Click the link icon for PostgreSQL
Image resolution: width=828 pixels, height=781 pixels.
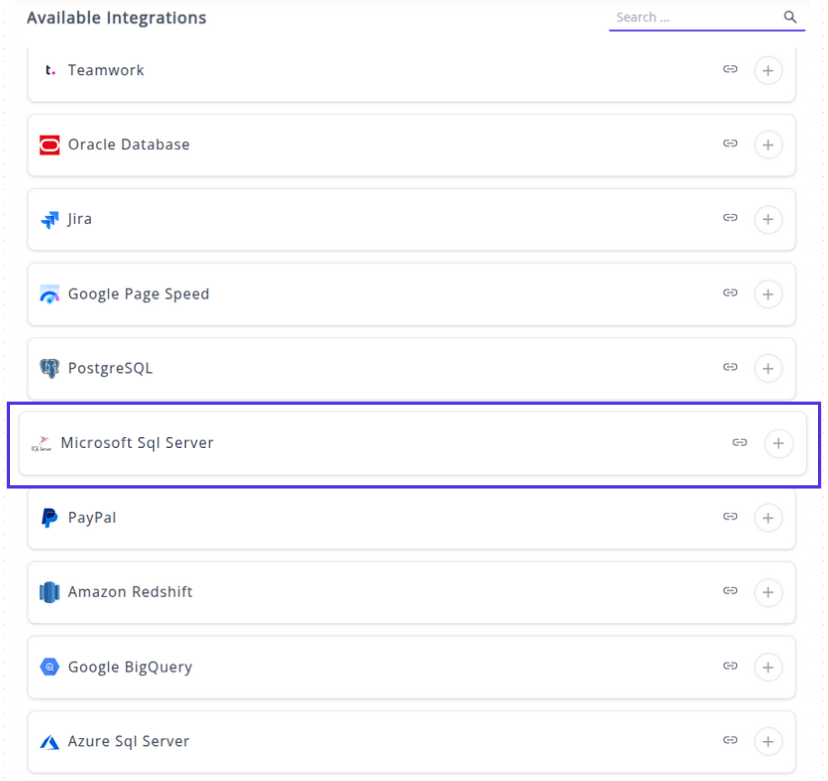point(730,368)
